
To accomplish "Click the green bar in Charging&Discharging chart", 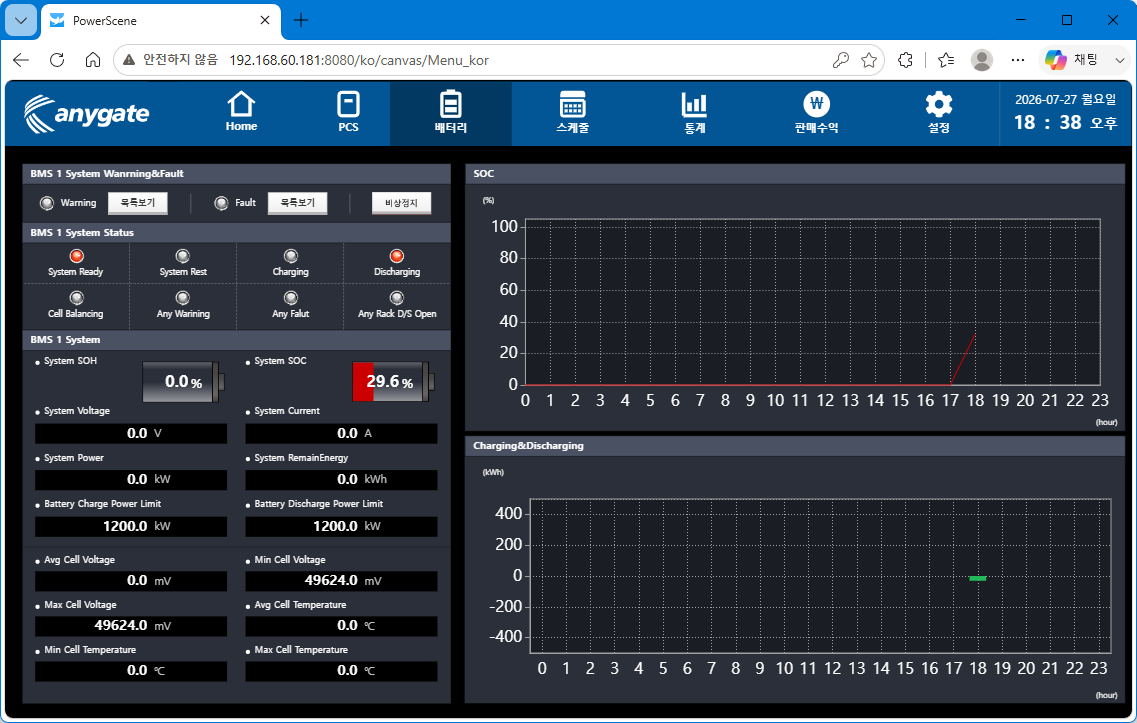I will pyautogui.click(x=977, y=578).
